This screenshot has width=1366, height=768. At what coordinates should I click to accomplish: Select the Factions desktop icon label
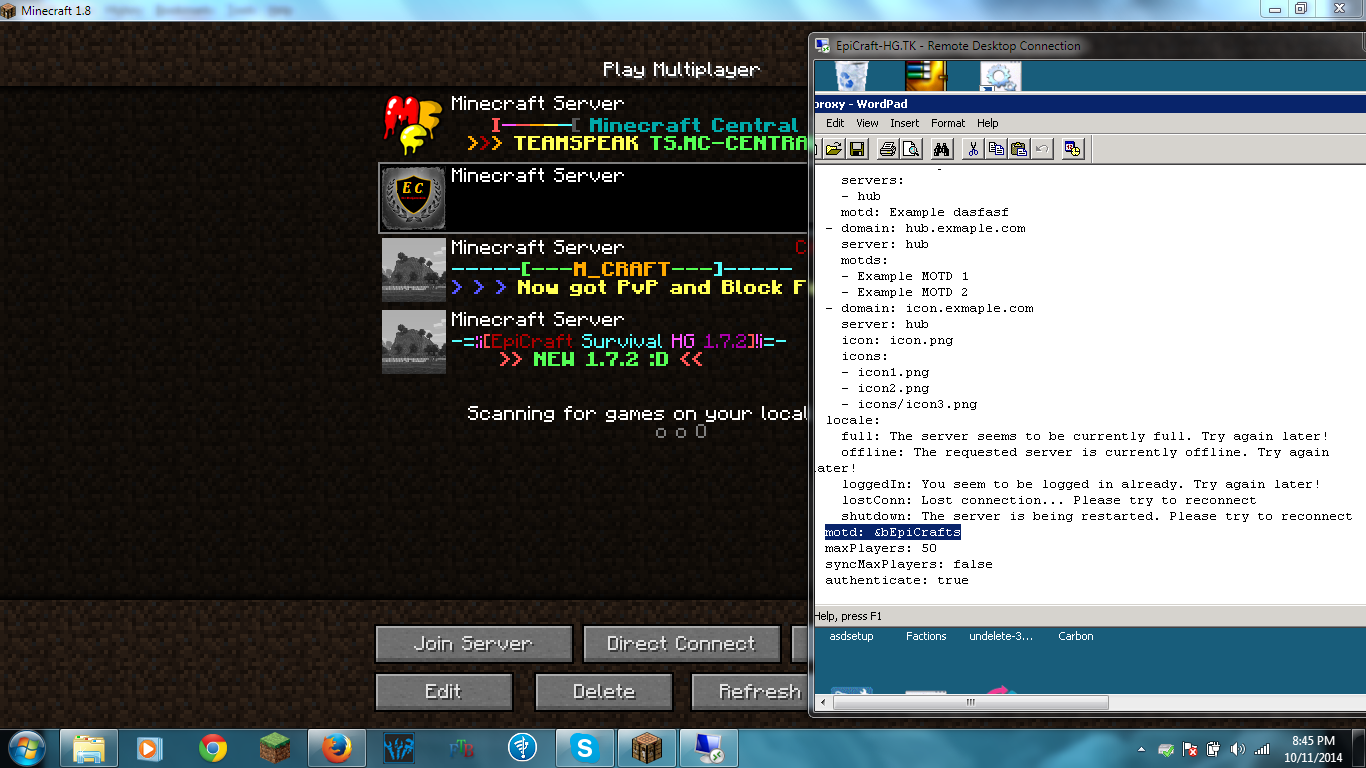coord(926,636)
